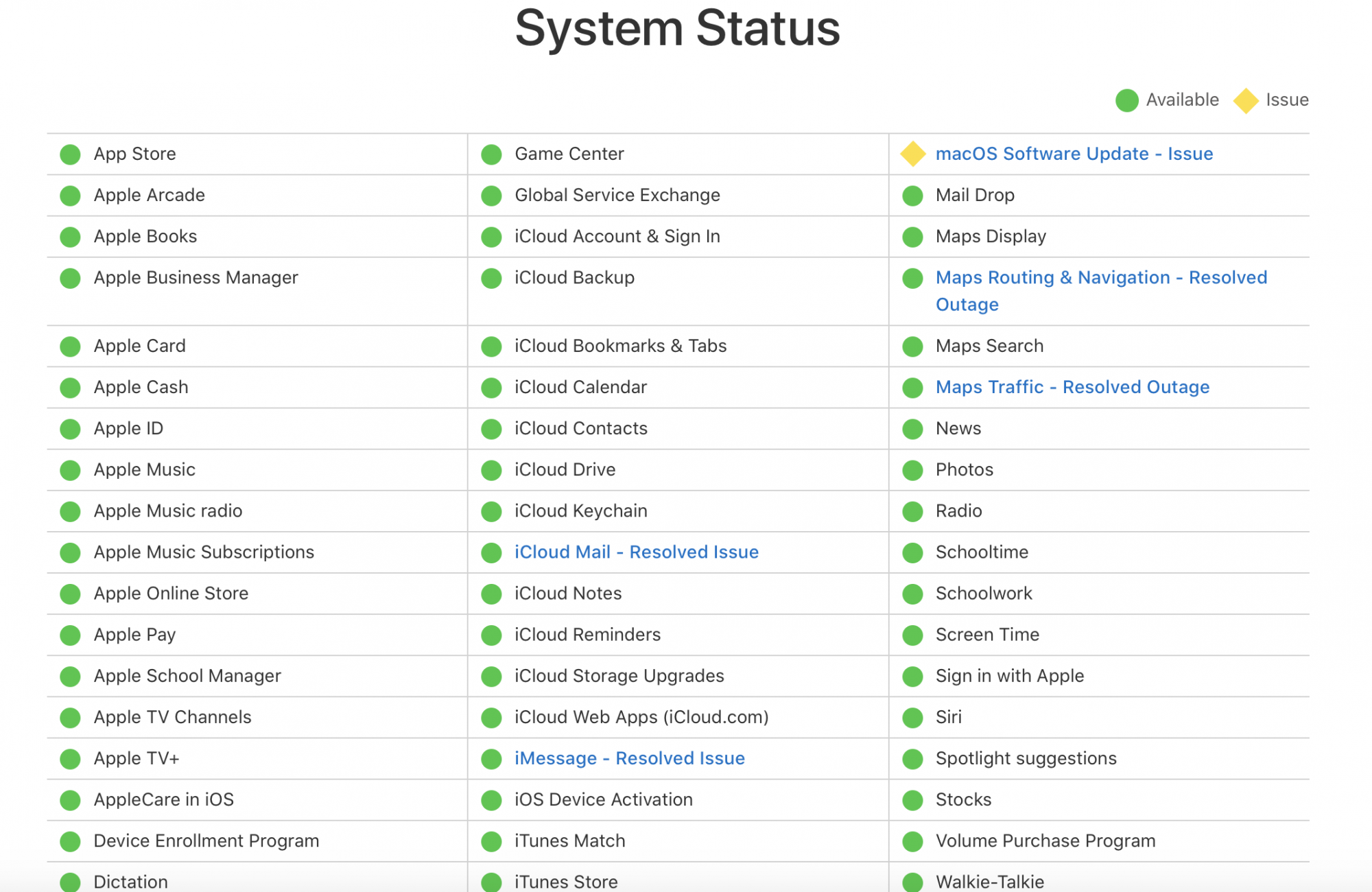1372x892 pixels.
Task: Open iCloud Mail - Resolved Issue link
Action: [x=636, y=552]
